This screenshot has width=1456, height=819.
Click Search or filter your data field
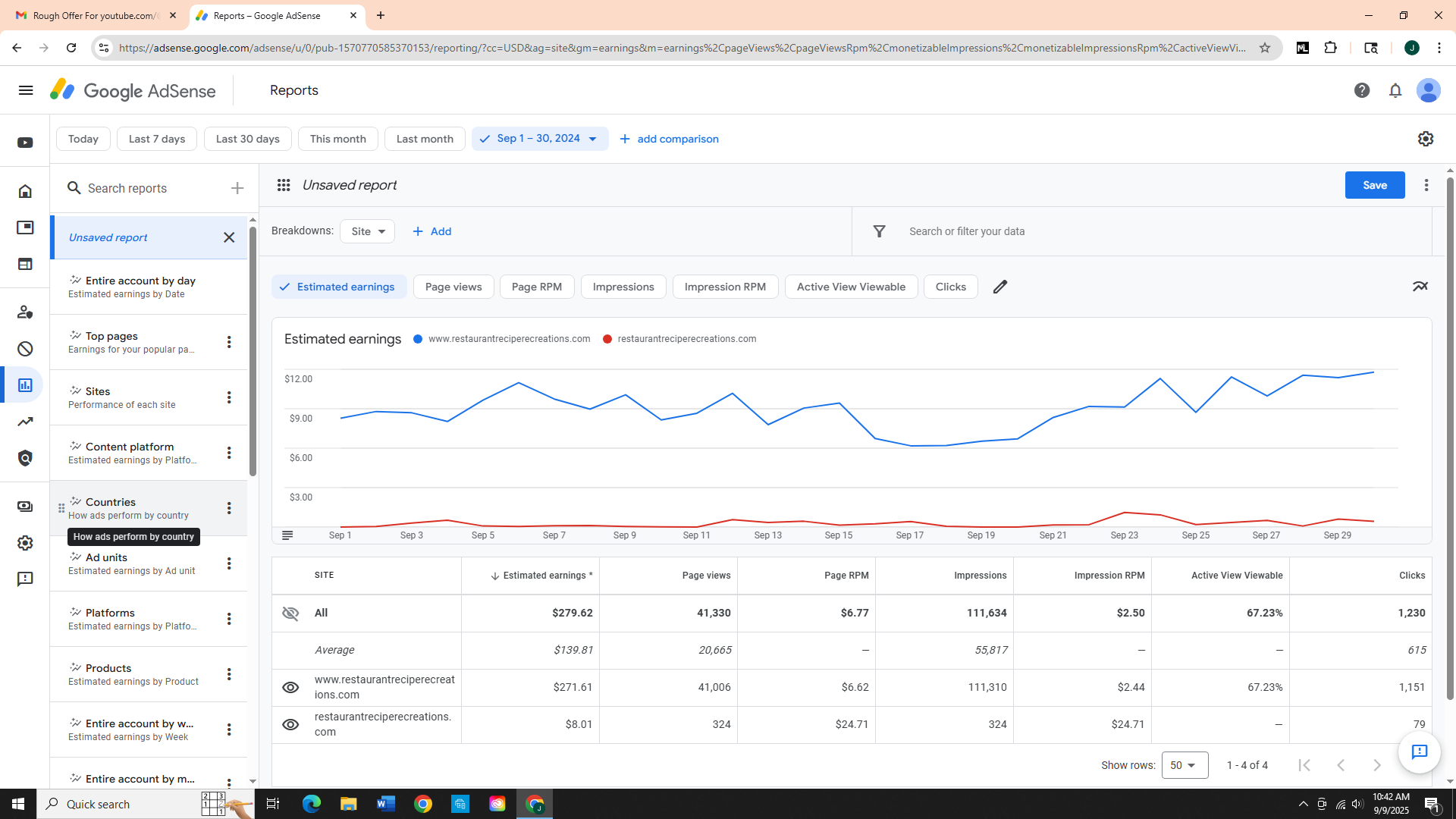[x=1141, y=231]
